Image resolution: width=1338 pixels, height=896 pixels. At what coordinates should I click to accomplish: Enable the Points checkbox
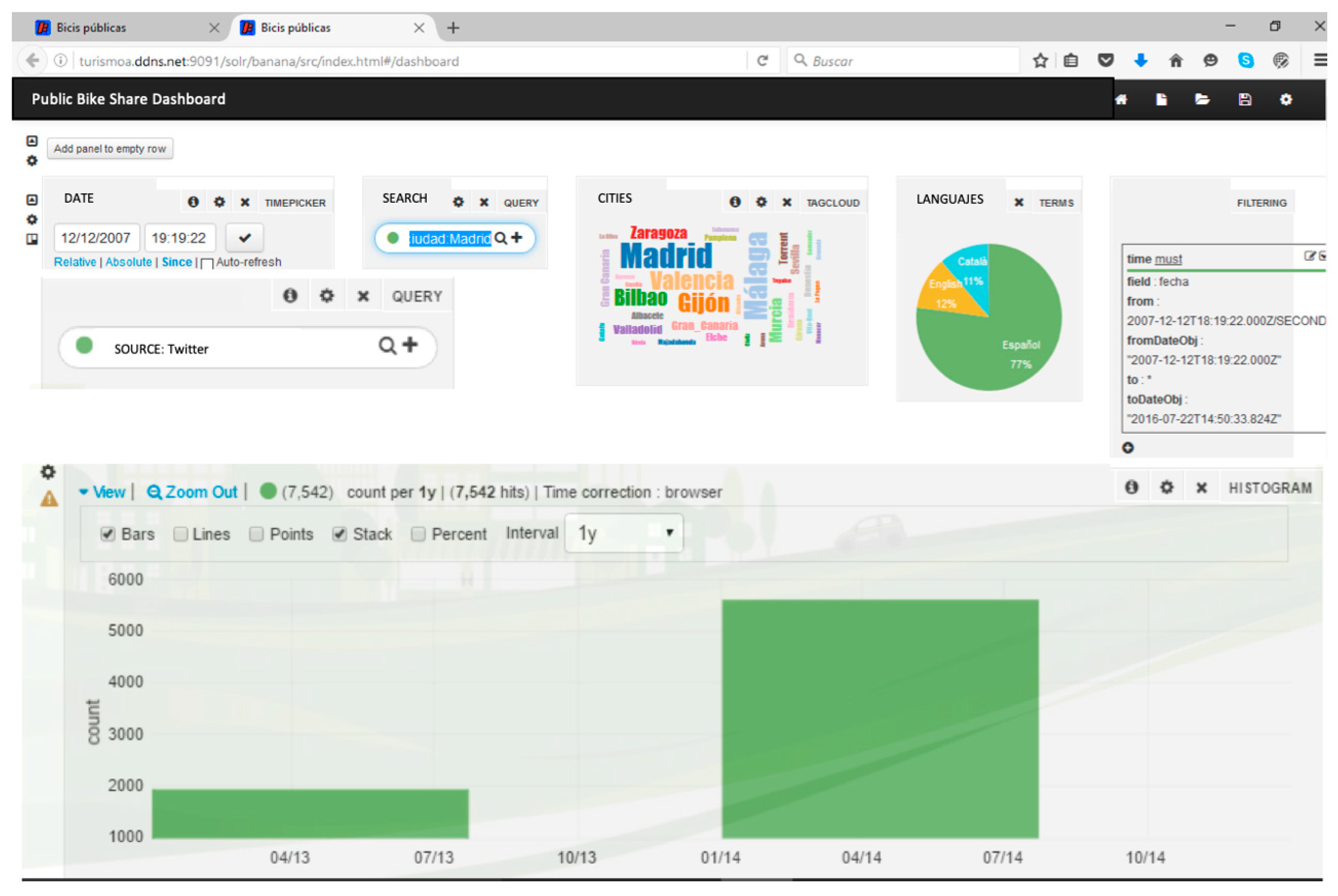pyautogui.click(x=256, y=534)
